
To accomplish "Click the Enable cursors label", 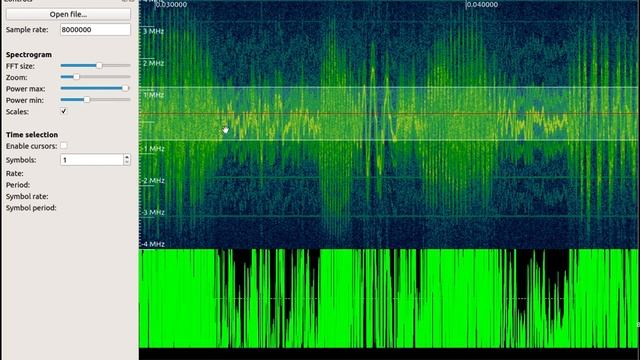I will point(31,146).
